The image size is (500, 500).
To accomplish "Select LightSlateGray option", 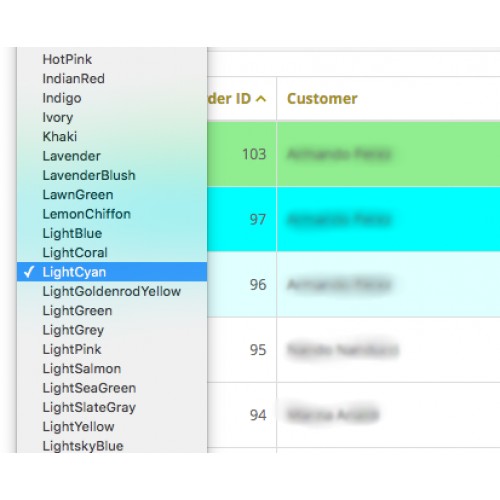I will [x=112, y=407].
